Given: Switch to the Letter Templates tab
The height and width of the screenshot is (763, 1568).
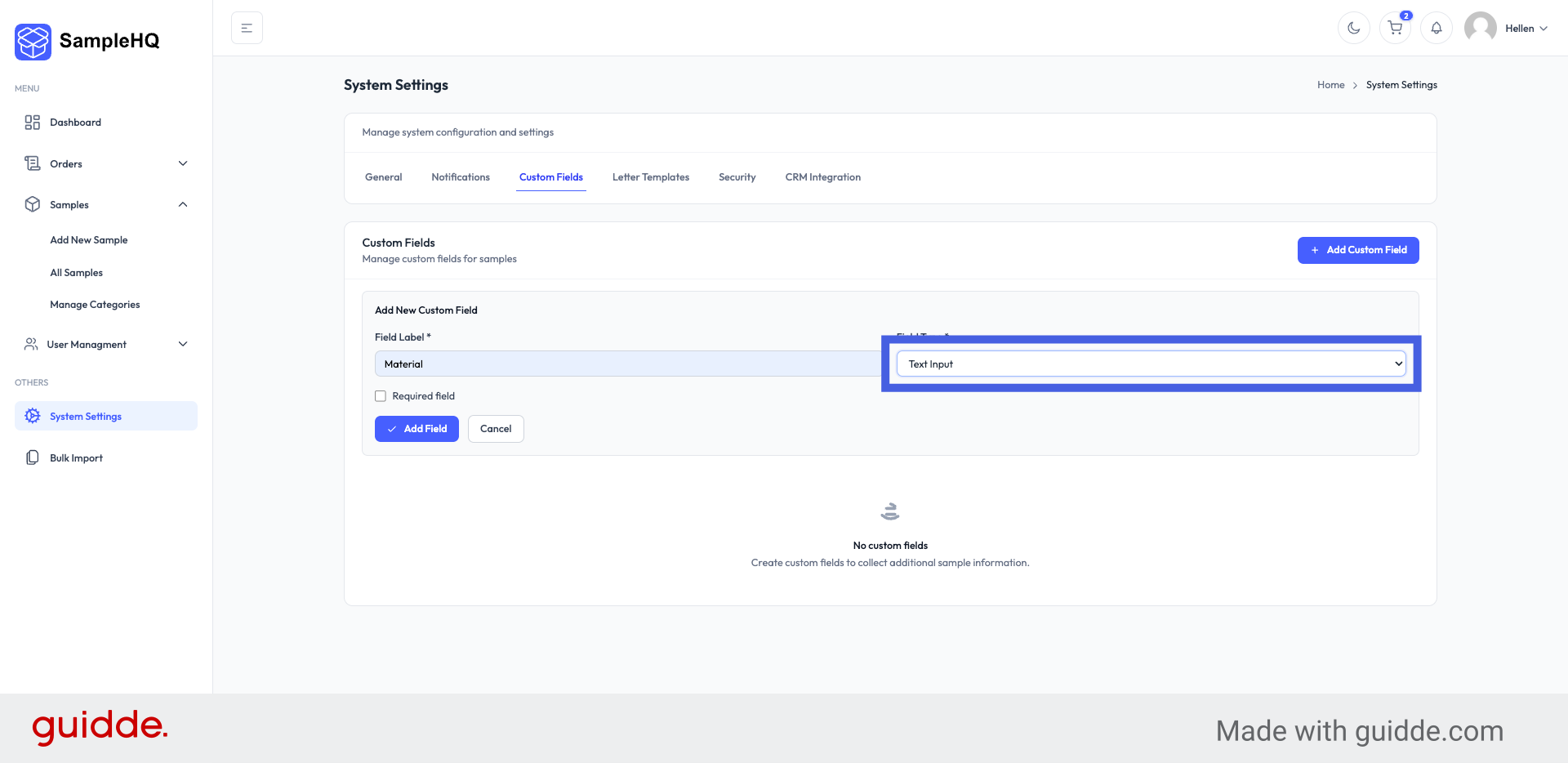Looking at the screenshot, I should 651,176.
